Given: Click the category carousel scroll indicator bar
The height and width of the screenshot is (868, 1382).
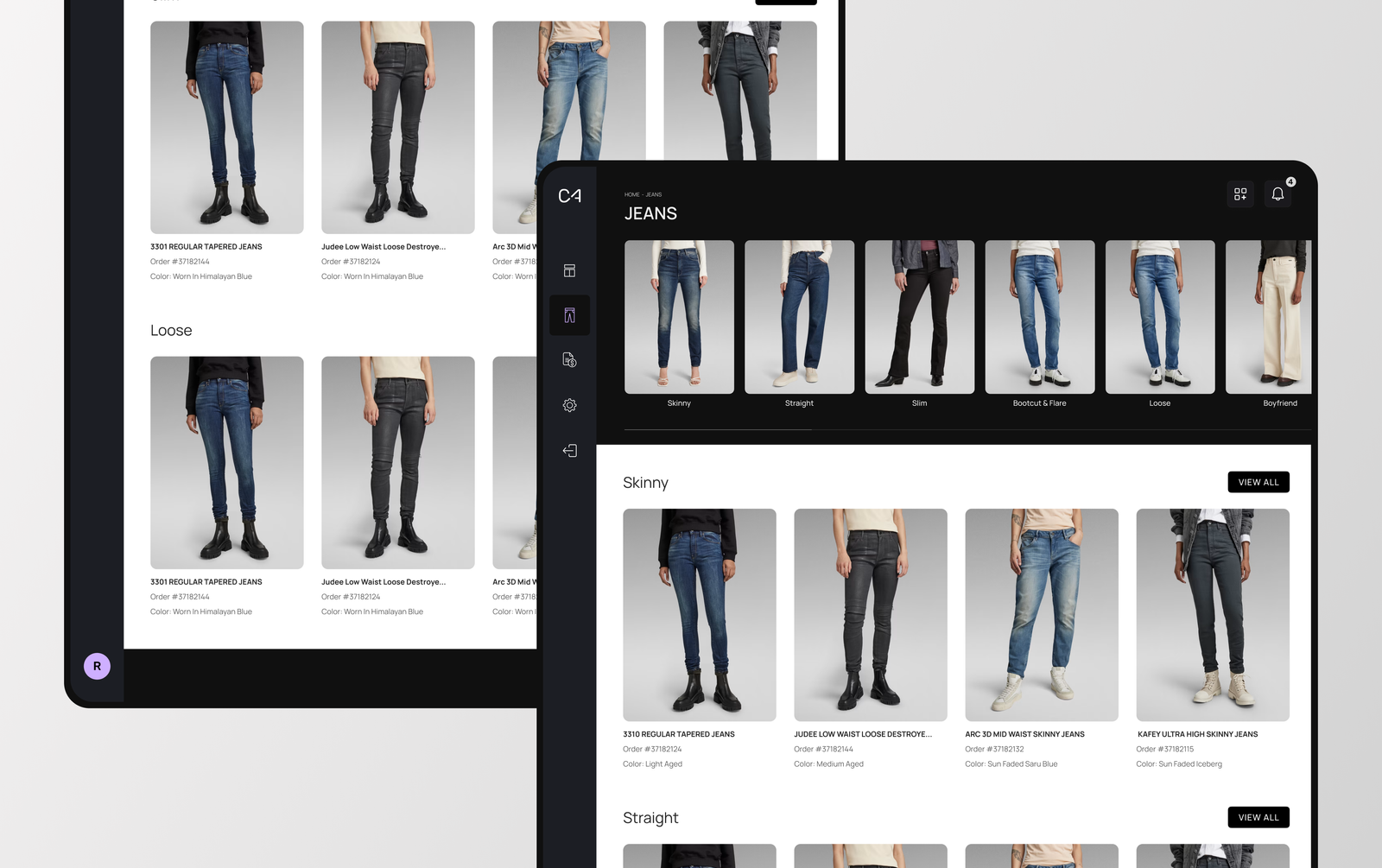Looking at the screenshot, I should pos(717,429).
